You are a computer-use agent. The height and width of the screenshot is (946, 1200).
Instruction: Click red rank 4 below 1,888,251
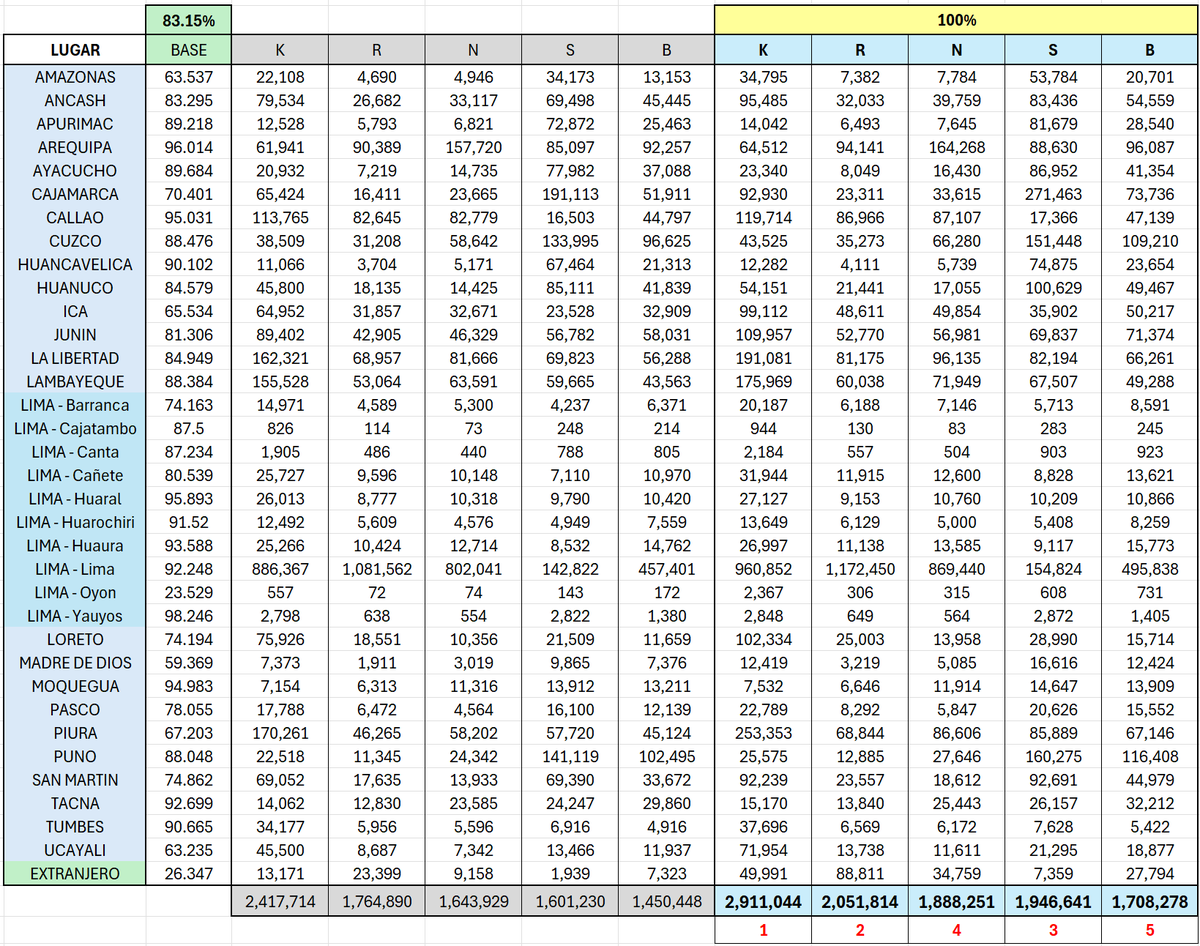point(958,931)
